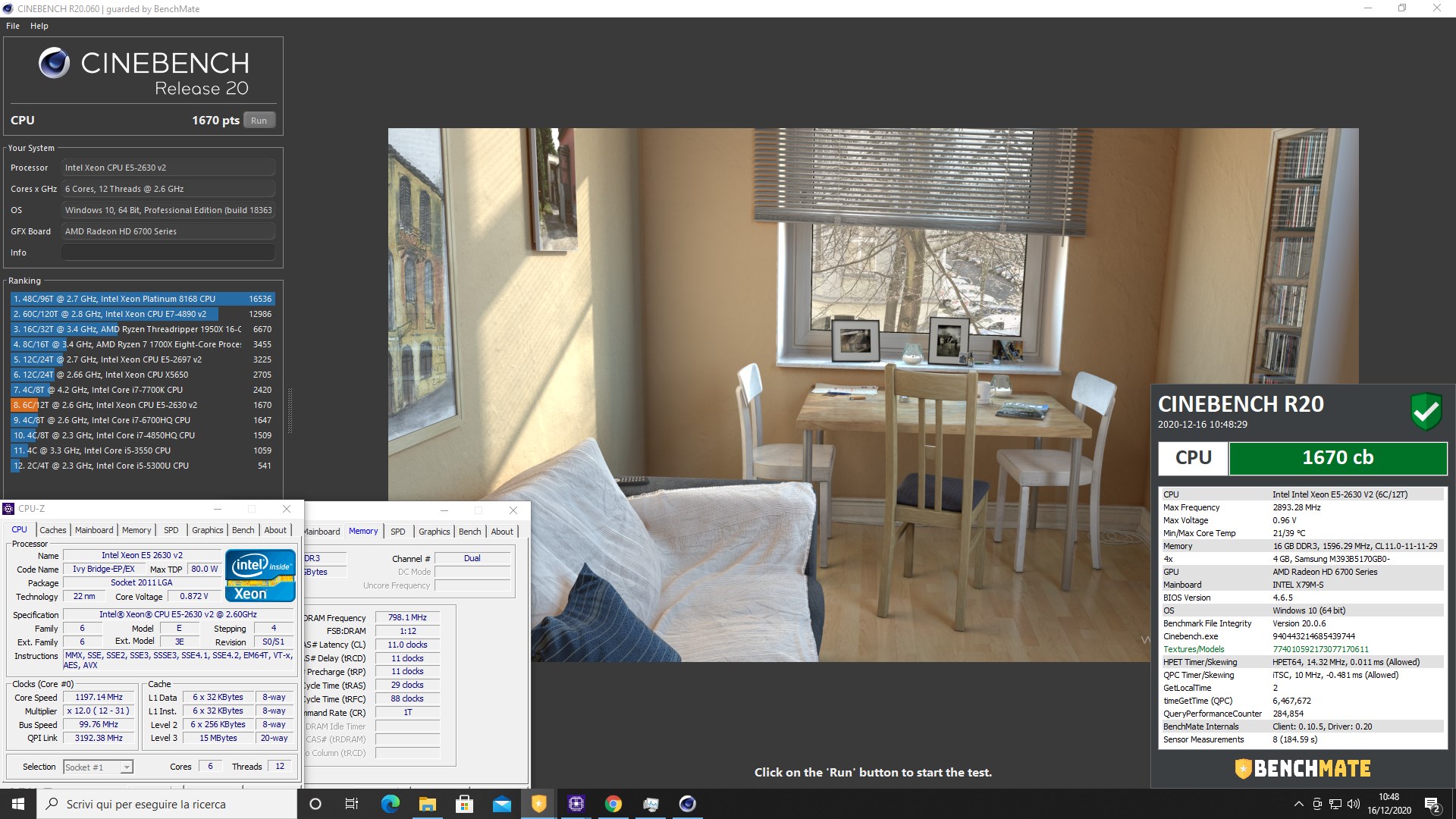Select Graphics tab in second CPU-Z window
This screenshot has height=819, width=1456.
click(435, 532)
